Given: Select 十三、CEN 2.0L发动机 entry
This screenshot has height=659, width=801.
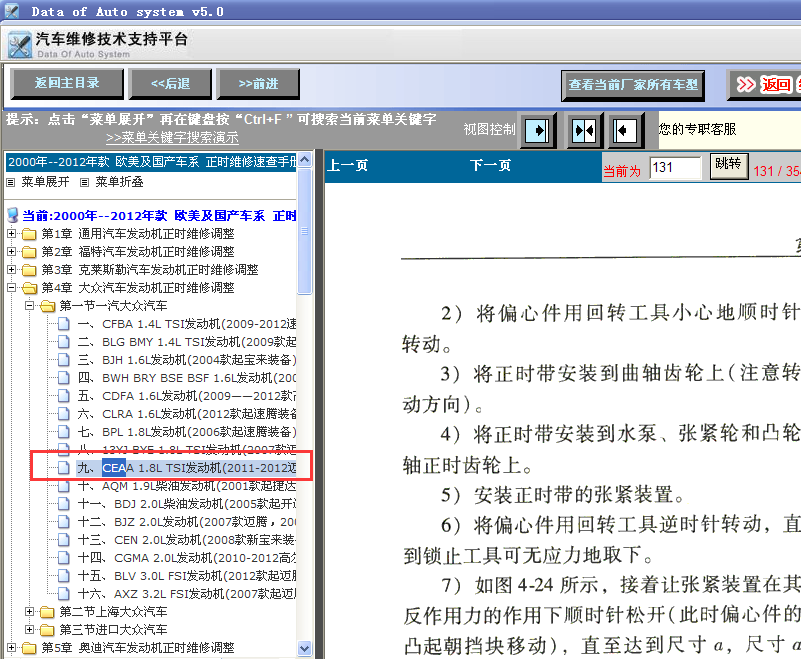Looking at the screenshot, I should (187, 540).
